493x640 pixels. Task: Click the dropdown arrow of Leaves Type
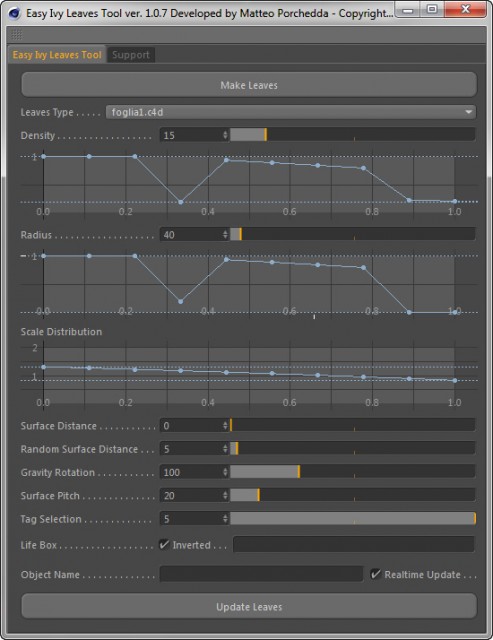click(469, 112)
